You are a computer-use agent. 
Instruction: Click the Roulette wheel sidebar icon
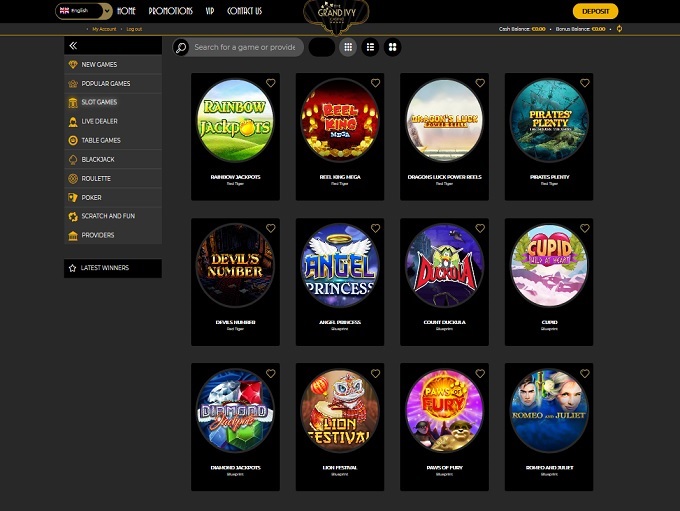(73, 178)
